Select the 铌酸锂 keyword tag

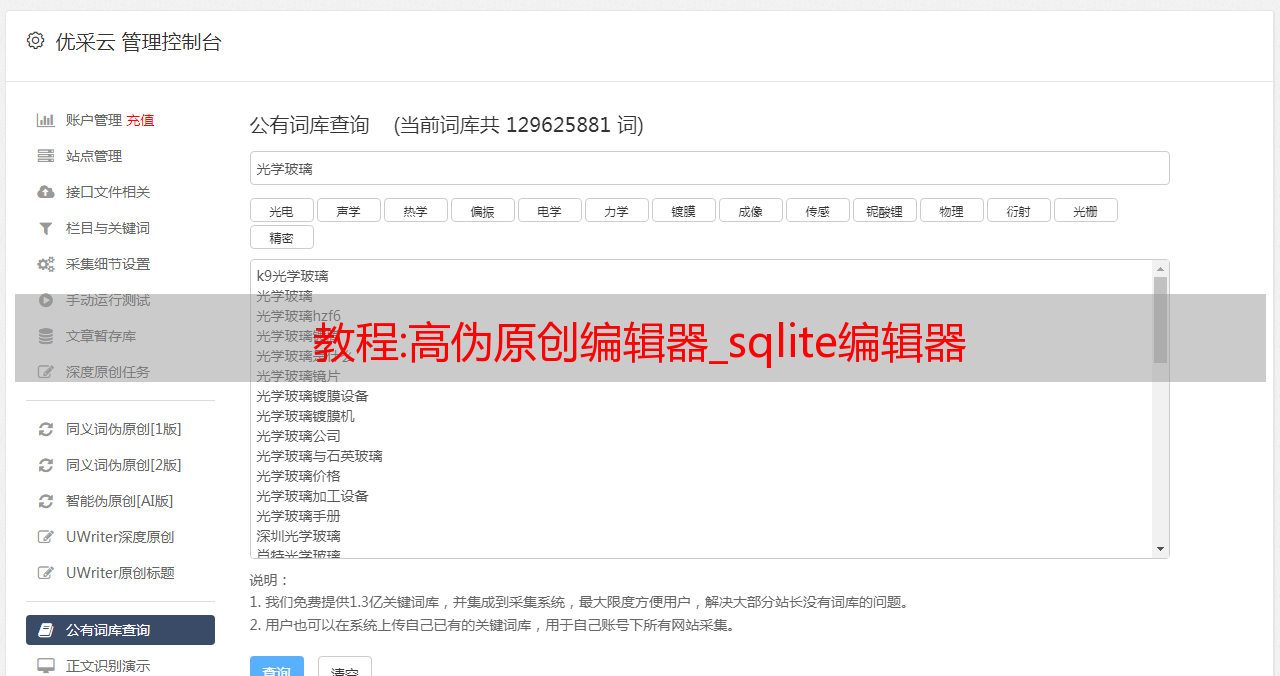point(885,210)
